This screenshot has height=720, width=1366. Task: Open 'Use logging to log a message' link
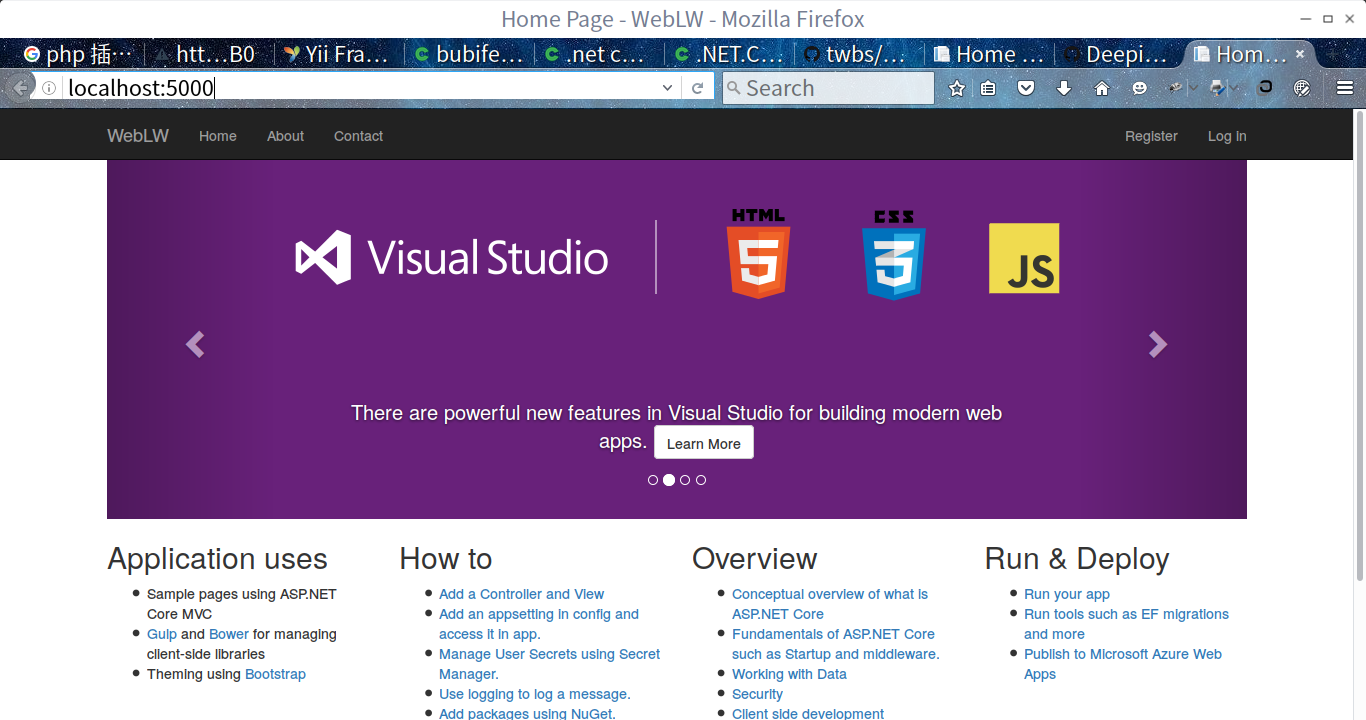[535, 694]
